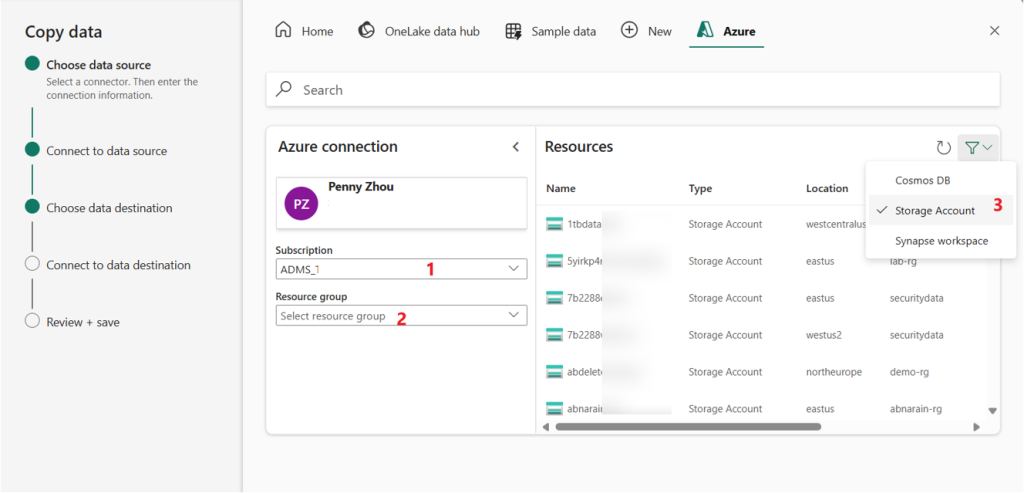
Task: Switch to OneLake data hub tab
Action: [419, 31]
